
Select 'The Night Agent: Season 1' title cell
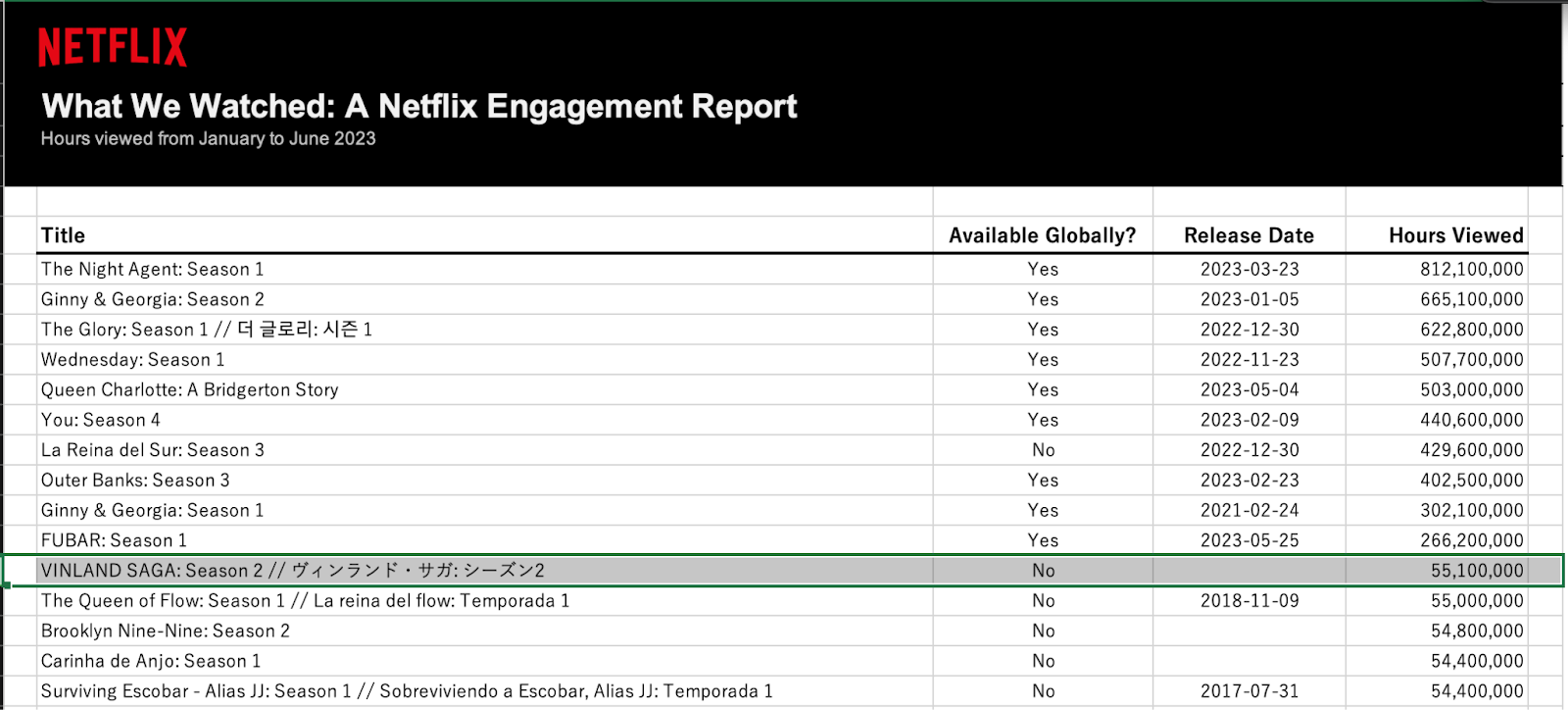pyautogui.click(x=485, y=269)
